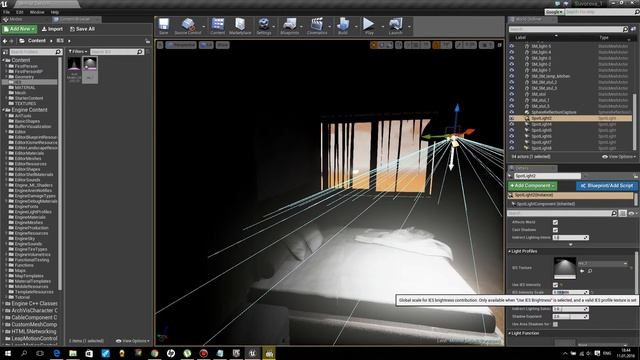Sort outliner by Type column header
The width and height of the screenshot is (640, 360).
pyautogui.click(x=604, y=38)
